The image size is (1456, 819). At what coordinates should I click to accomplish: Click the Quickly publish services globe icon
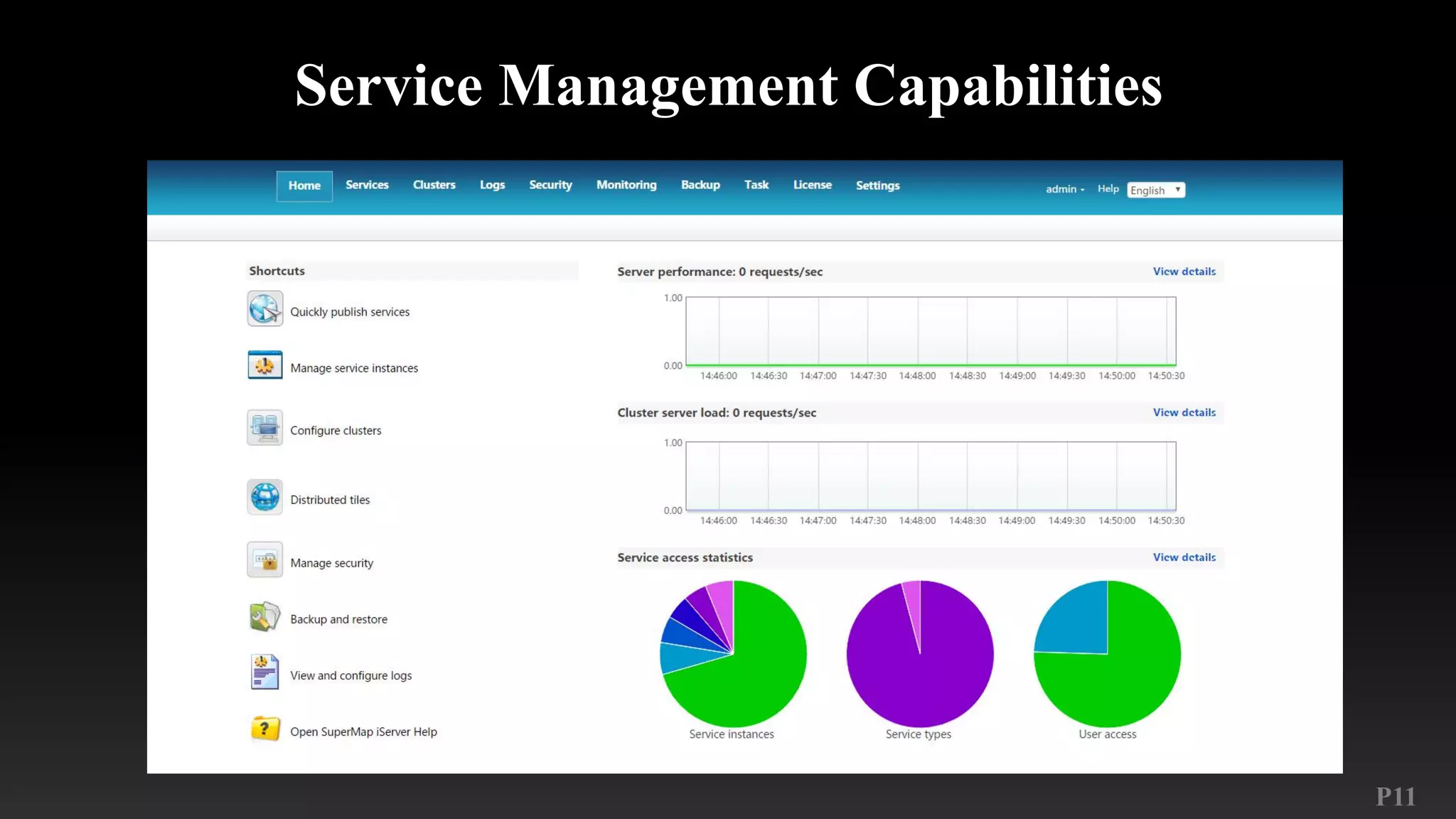click(x=265, y=309)
